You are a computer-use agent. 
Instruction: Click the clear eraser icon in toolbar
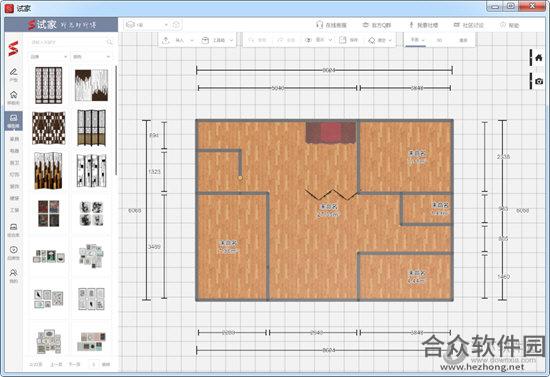(371, 41)
